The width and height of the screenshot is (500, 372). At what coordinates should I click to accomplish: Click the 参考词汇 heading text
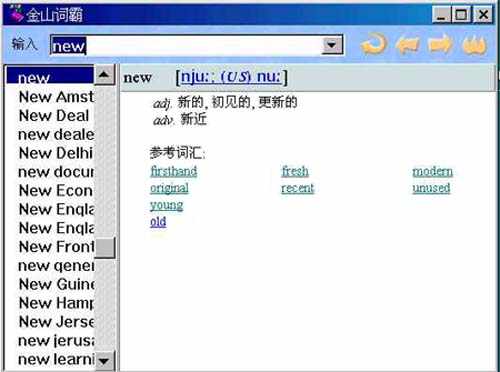pyautogui.click(x=177, y=153)
